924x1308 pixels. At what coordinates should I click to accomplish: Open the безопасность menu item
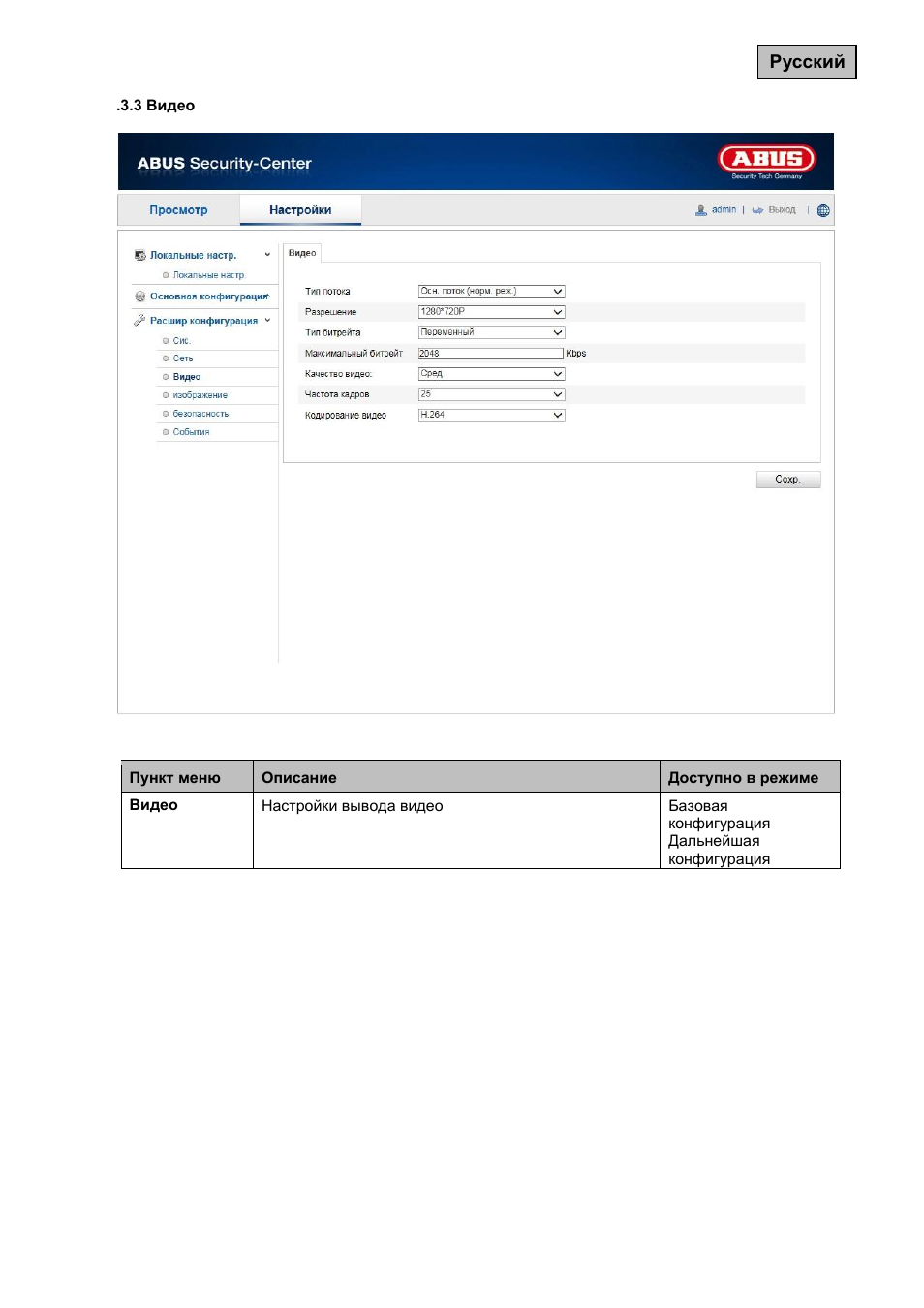(x=200, y=414)
